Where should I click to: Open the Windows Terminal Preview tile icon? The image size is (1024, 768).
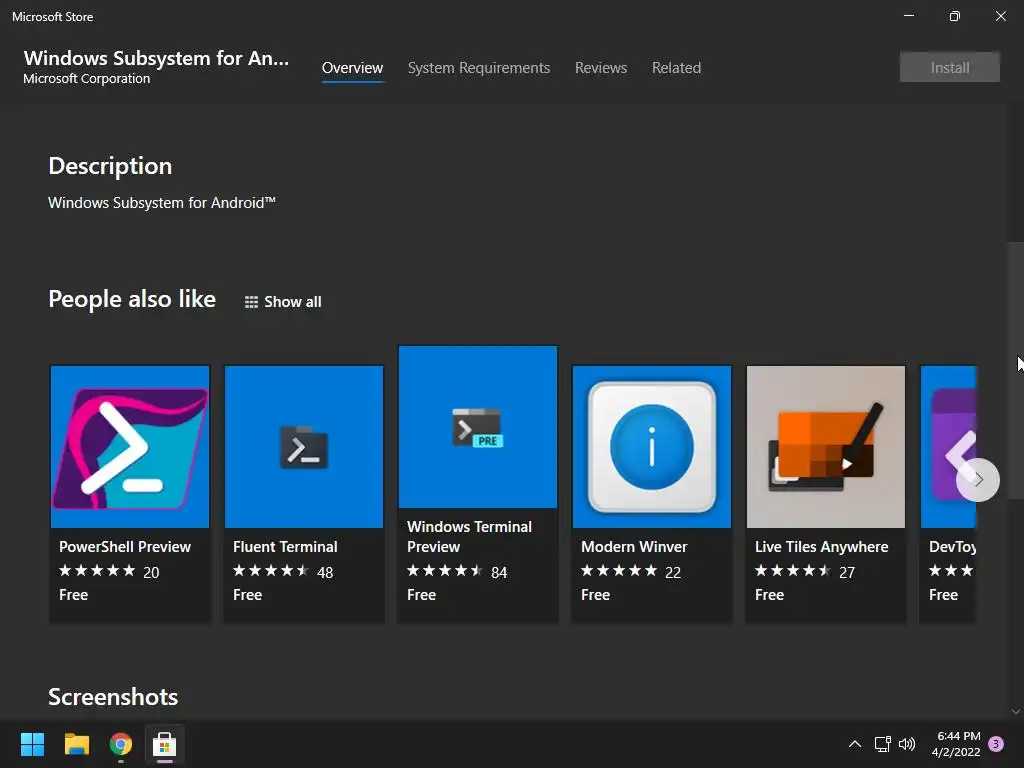[478, 427]
